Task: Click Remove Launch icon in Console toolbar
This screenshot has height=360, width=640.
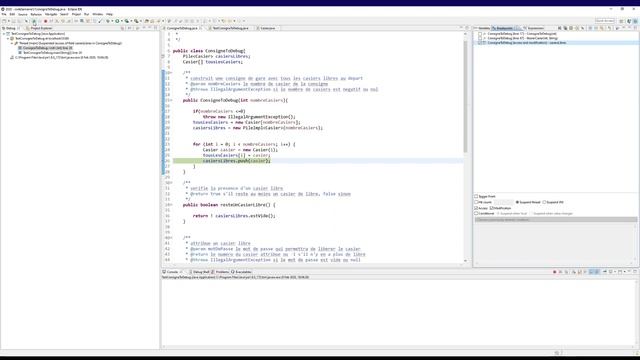Action: (x=560, y=272)
